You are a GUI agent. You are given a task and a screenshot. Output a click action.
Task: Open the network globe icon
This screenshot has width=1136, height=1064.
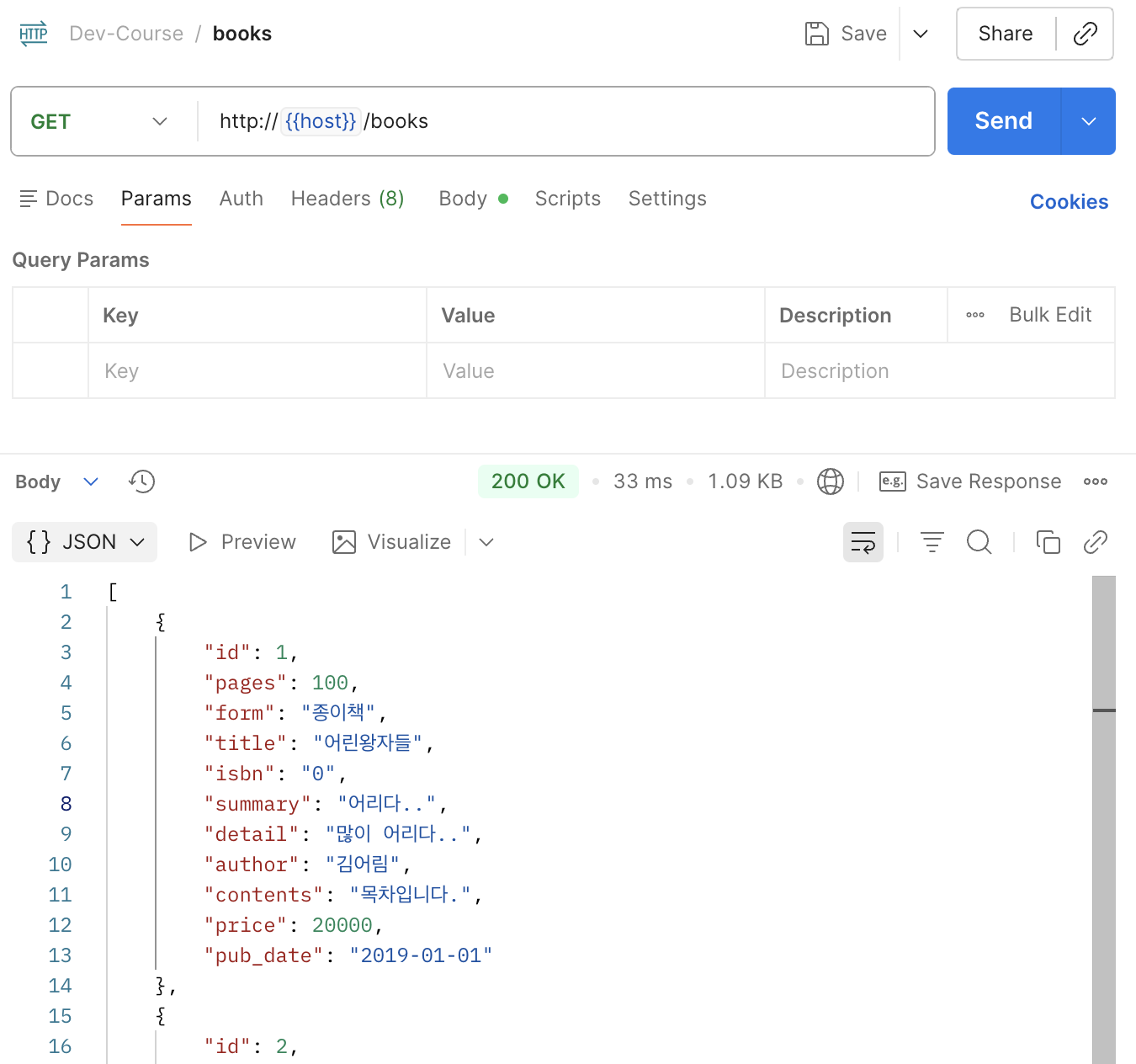click(831, 481)
